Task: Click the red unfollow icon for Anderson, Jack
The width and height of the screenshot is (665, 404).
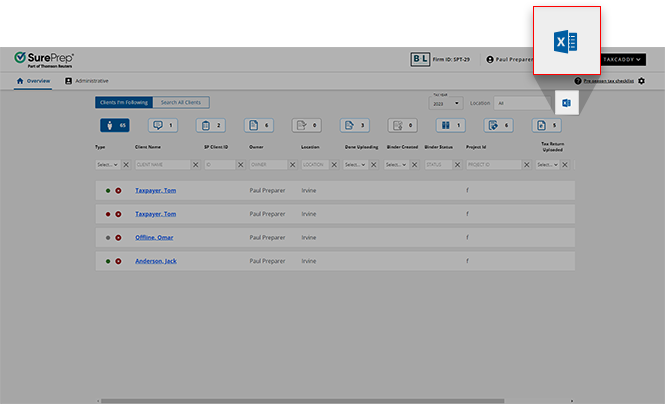Action: click(118, 261)
